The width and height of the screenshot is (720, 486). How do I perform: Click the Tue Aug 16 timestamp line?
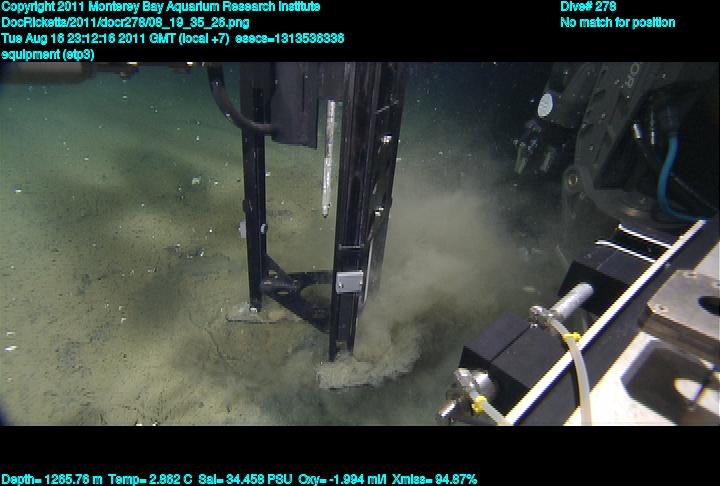172,38
